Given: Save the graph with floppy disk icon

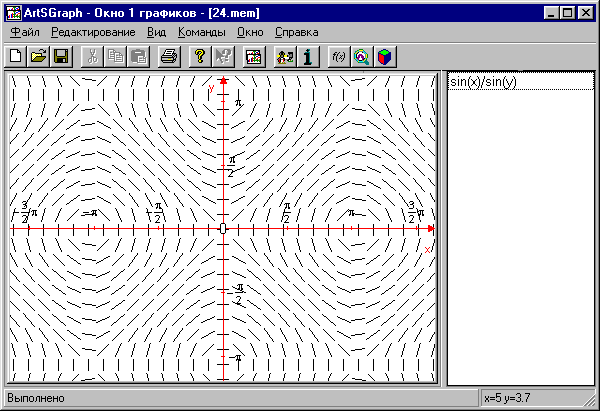Looking at the screenshot, I should 60,57.
